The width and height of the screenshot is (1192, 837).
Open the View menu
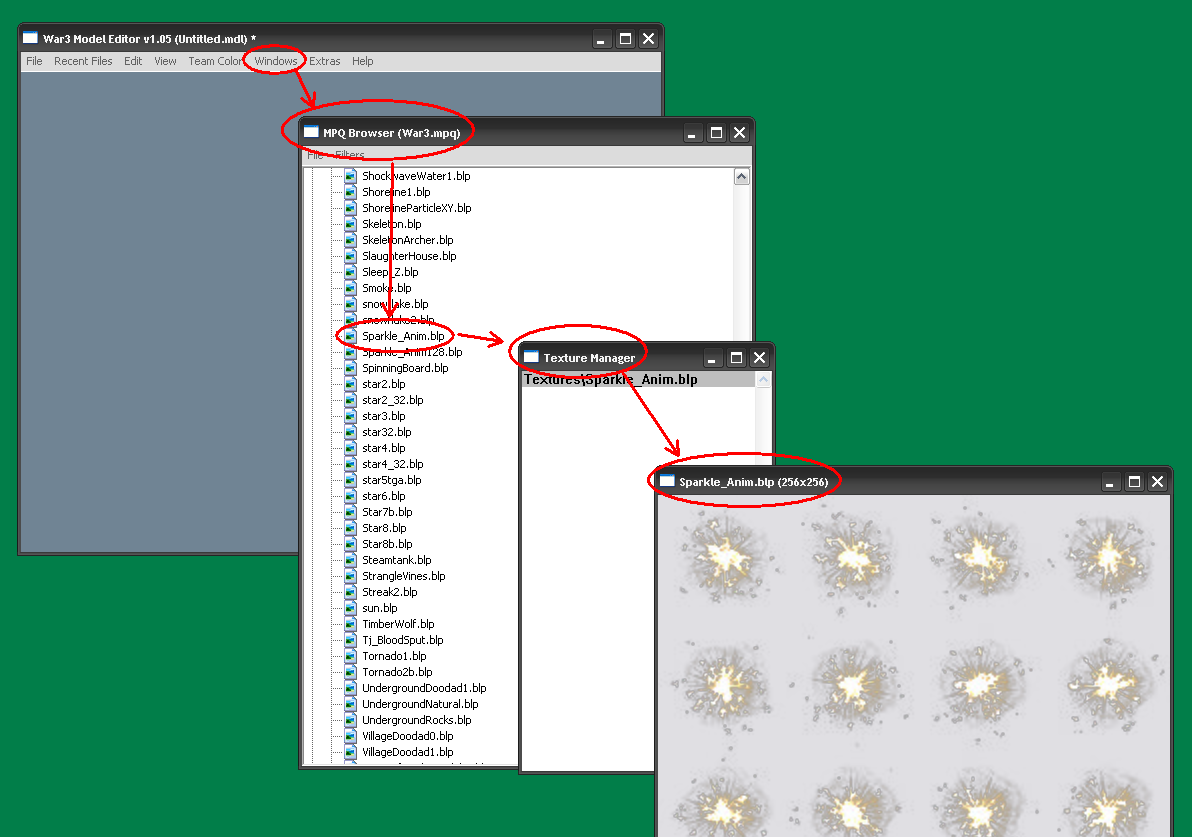(x=165, y=61)
